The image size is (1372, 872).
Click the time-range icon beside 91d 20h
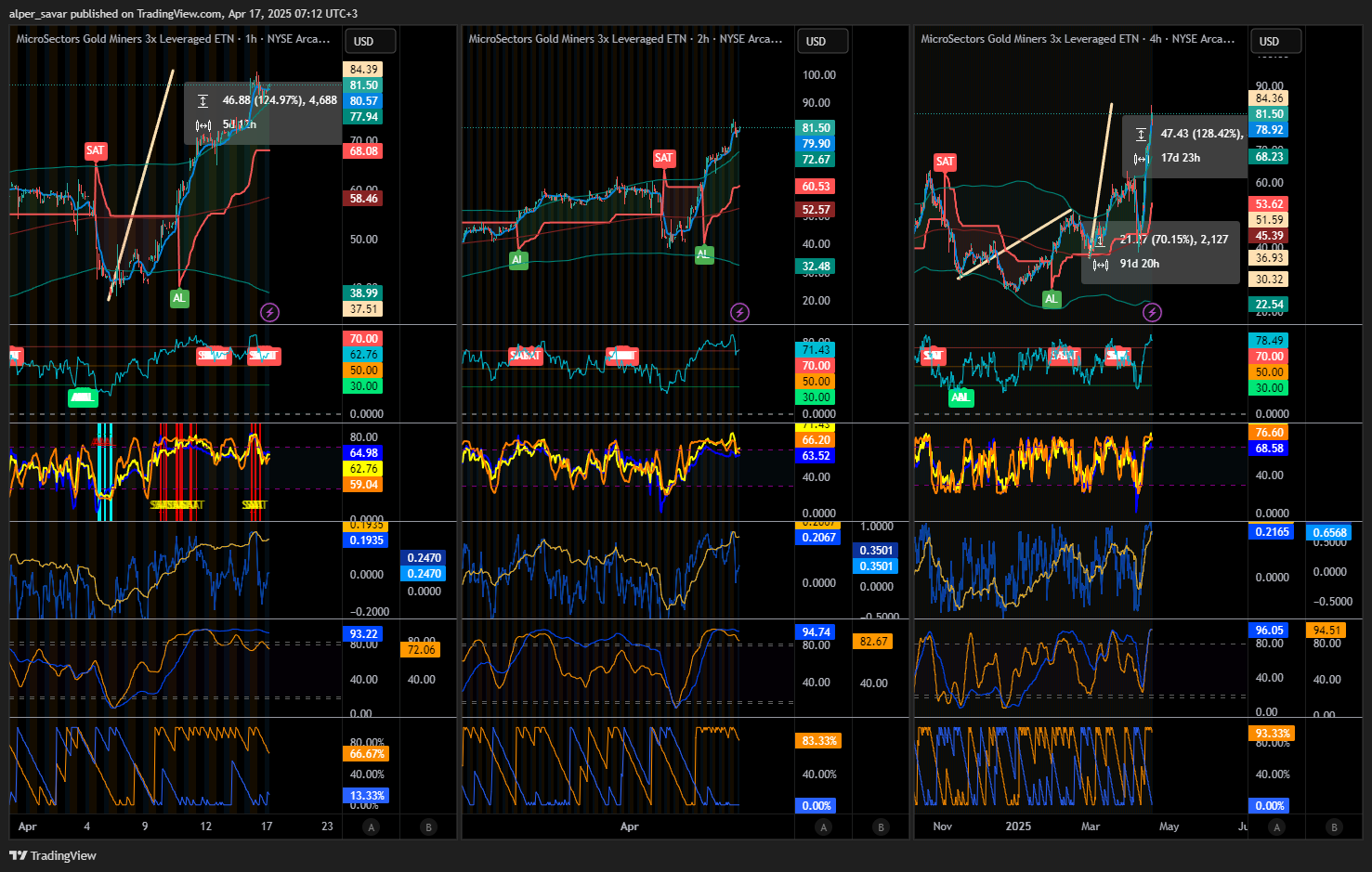coord(1101,264)
